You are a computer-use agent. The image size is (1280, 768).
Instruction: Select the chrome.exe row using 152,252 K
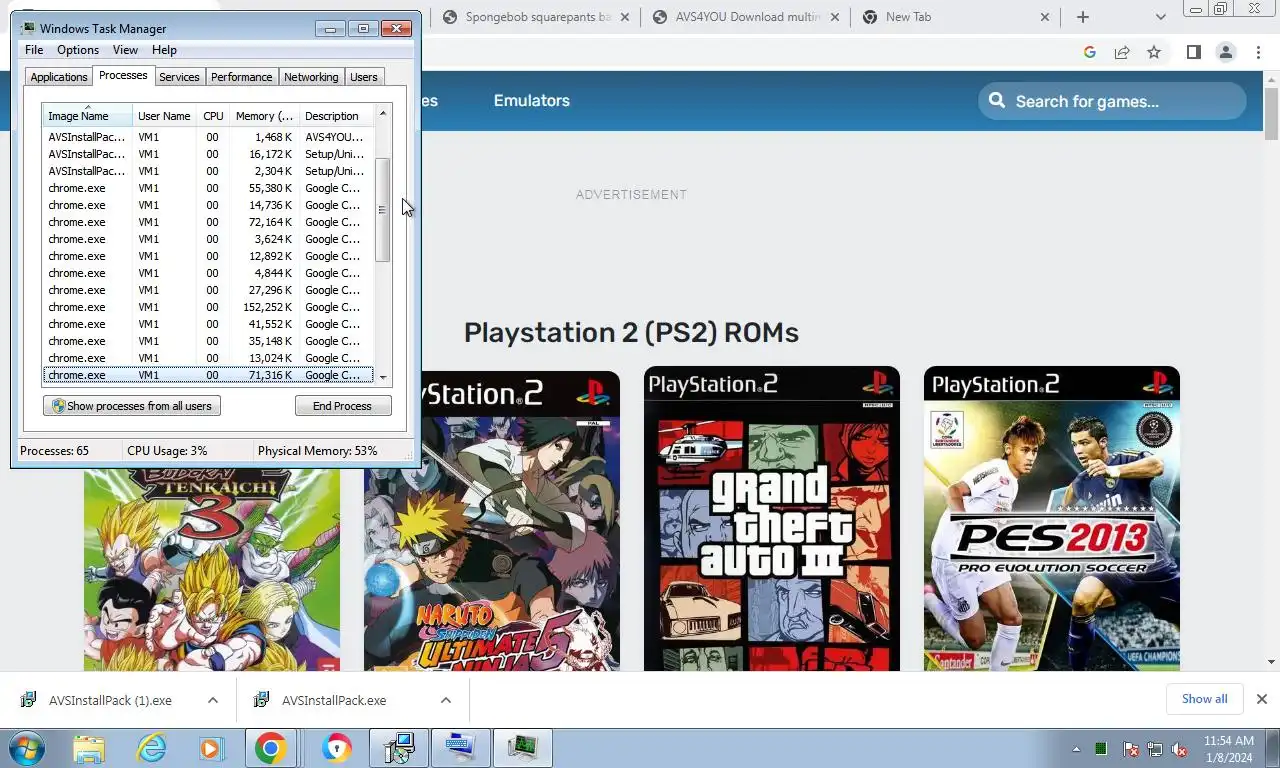208,307
